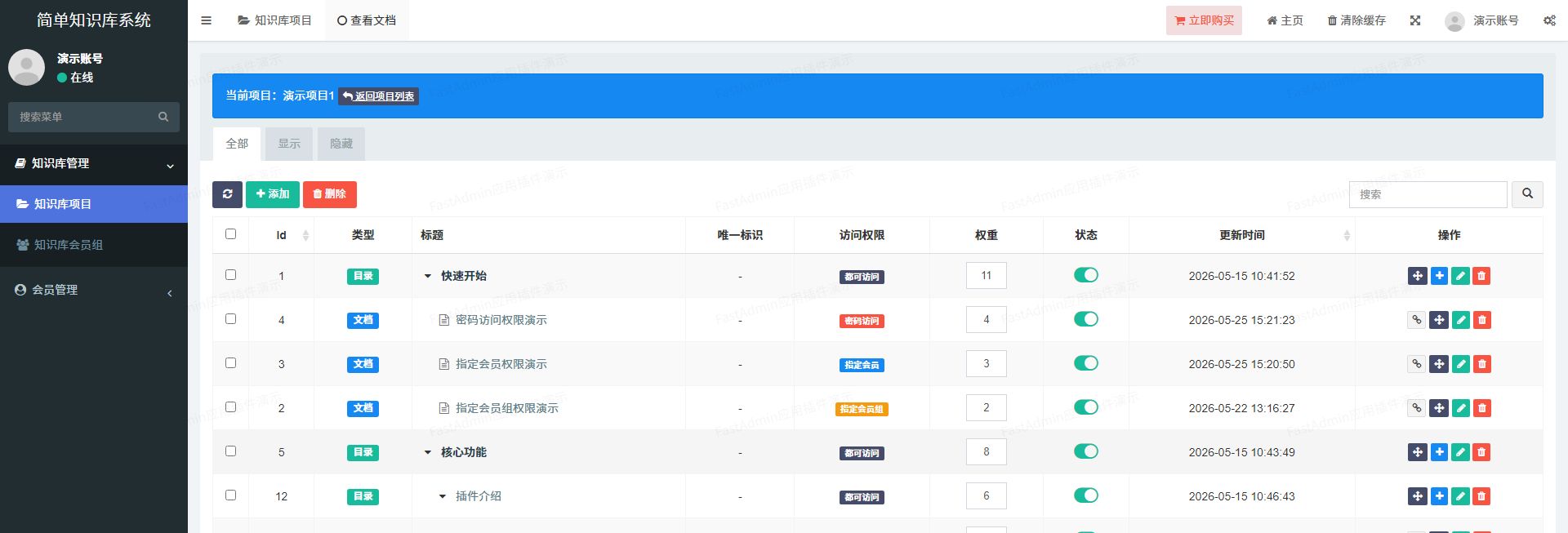Open the 查看文档 top tab
The width and height of the screenshot is (1568, 533).
pos(367,20)
